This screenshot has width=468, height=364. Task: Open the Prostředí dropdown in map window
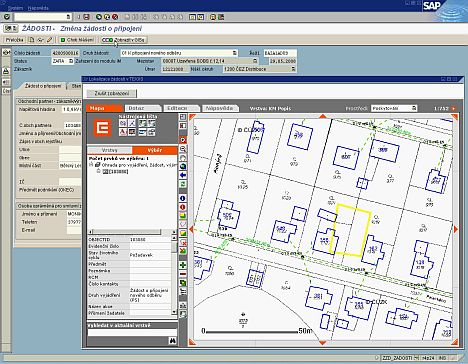click(414, 108)
